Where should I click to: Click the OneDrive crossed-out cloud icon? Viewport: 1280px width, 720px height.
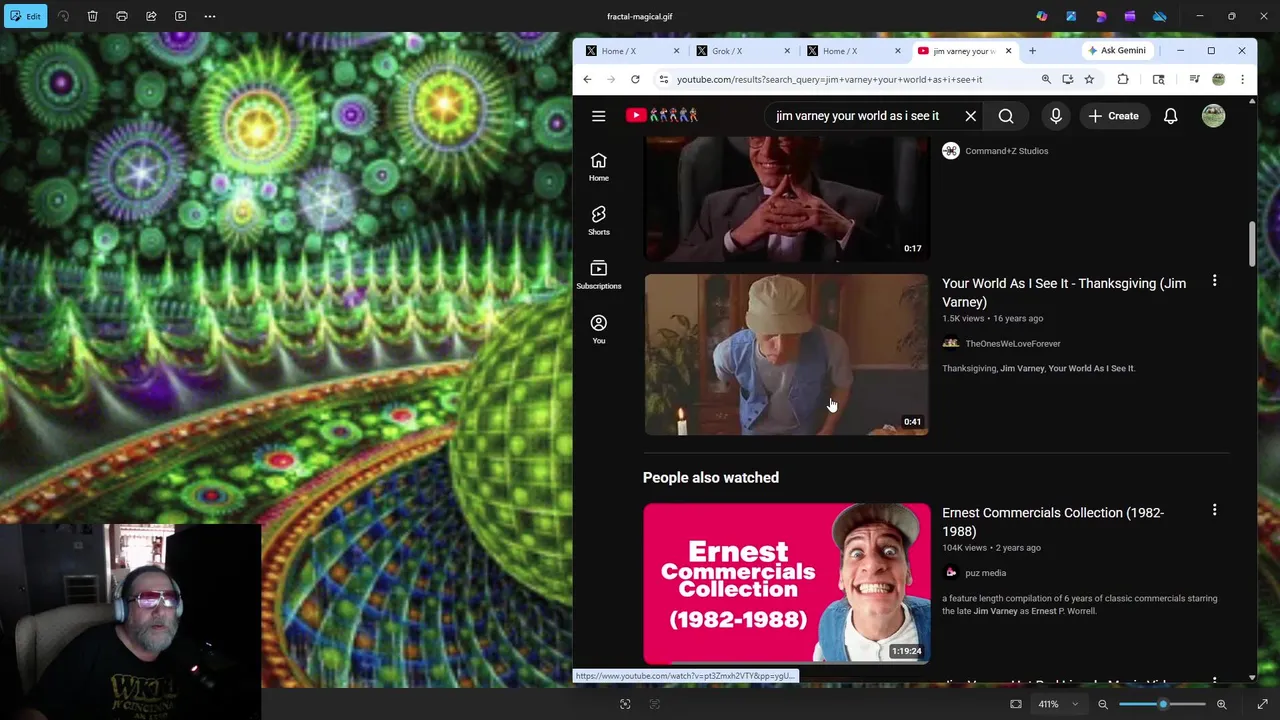coord(1160,16)
